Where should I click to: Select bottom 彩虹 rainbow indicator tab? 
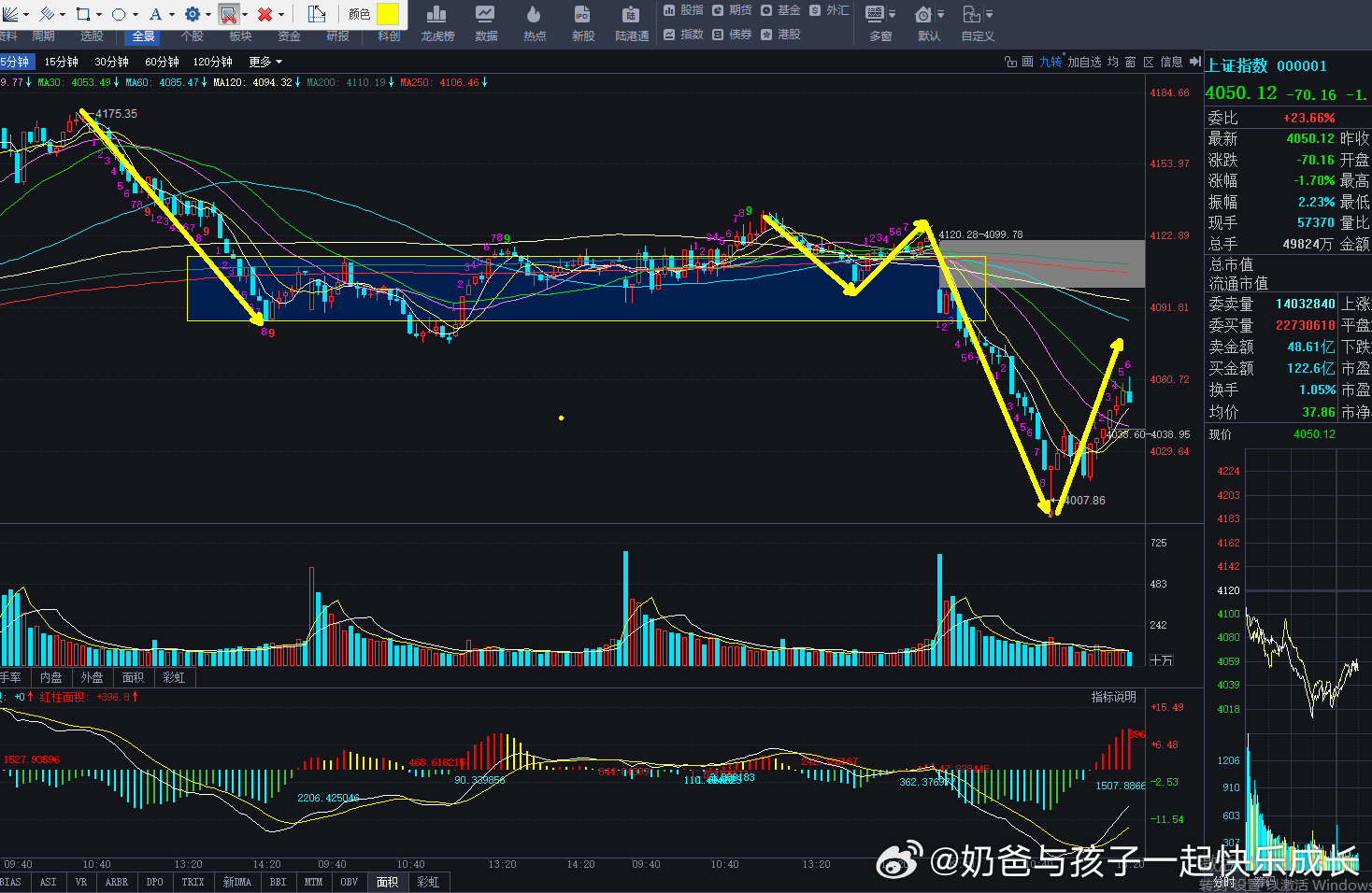pyautogui.click(x=429, y=882)
